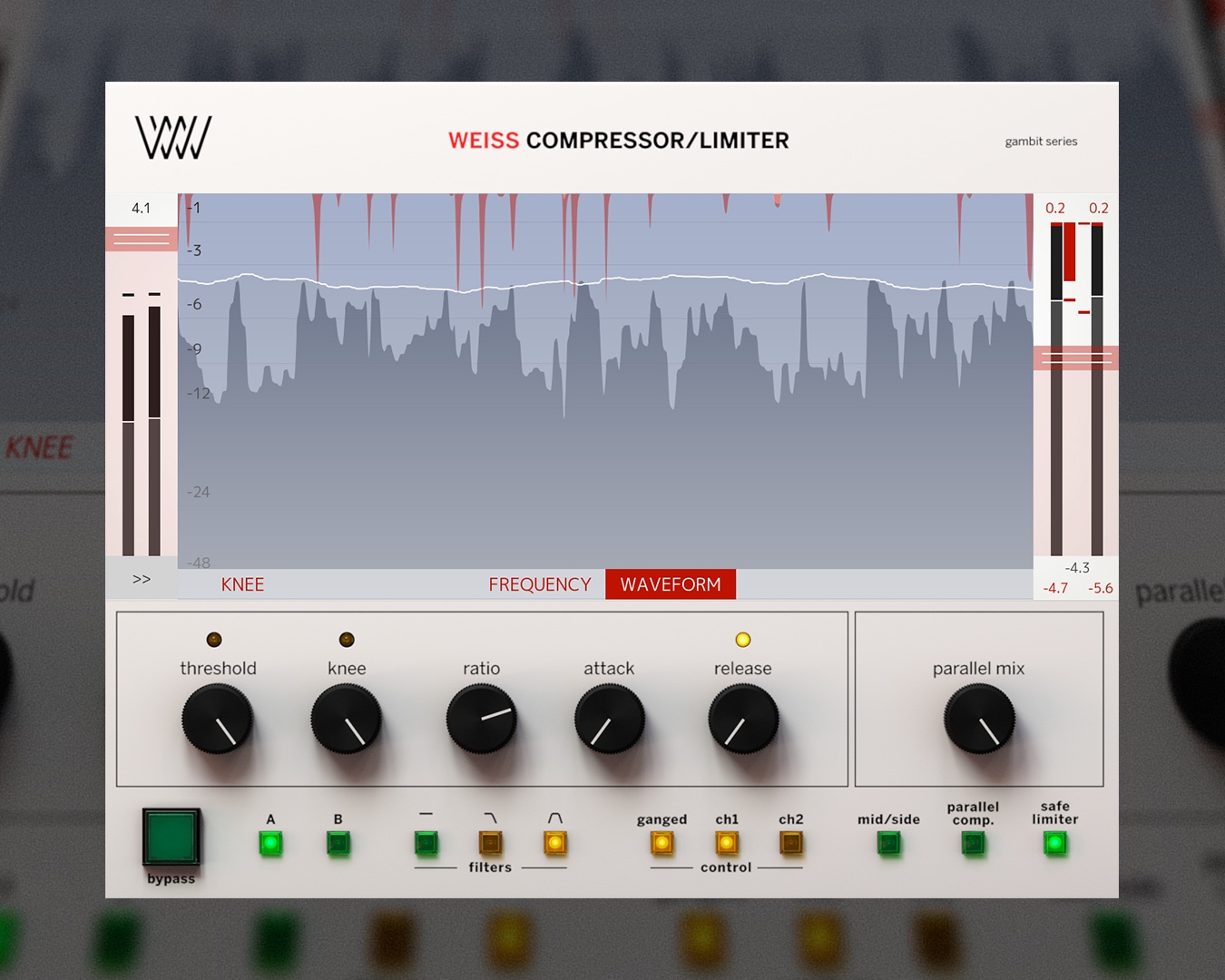Select preset A button
Viewport: 1225px width, 980px height.
pos(270,844)
